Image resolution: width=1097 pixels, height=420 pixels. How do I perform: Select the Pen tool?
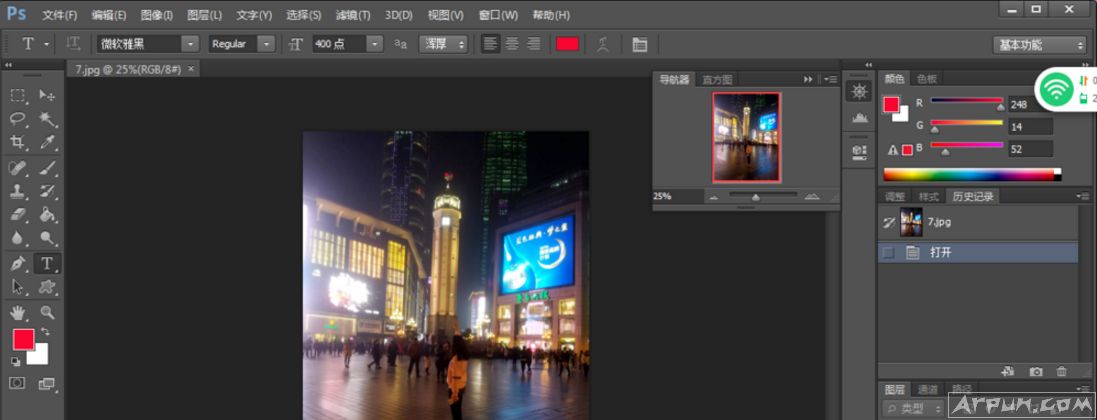[18, 264]
